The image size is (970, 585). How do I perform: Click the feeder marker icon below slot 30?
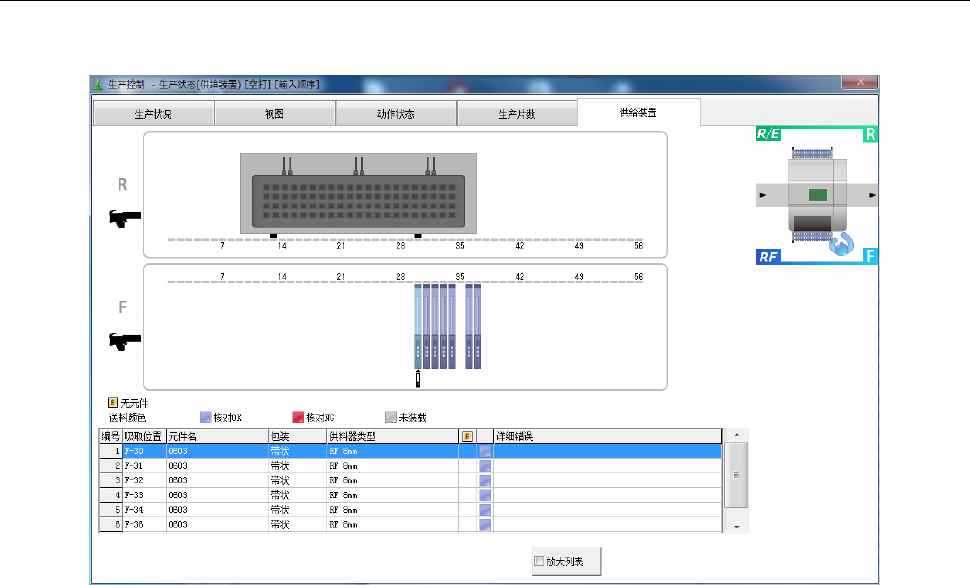[x=418, y=377]
